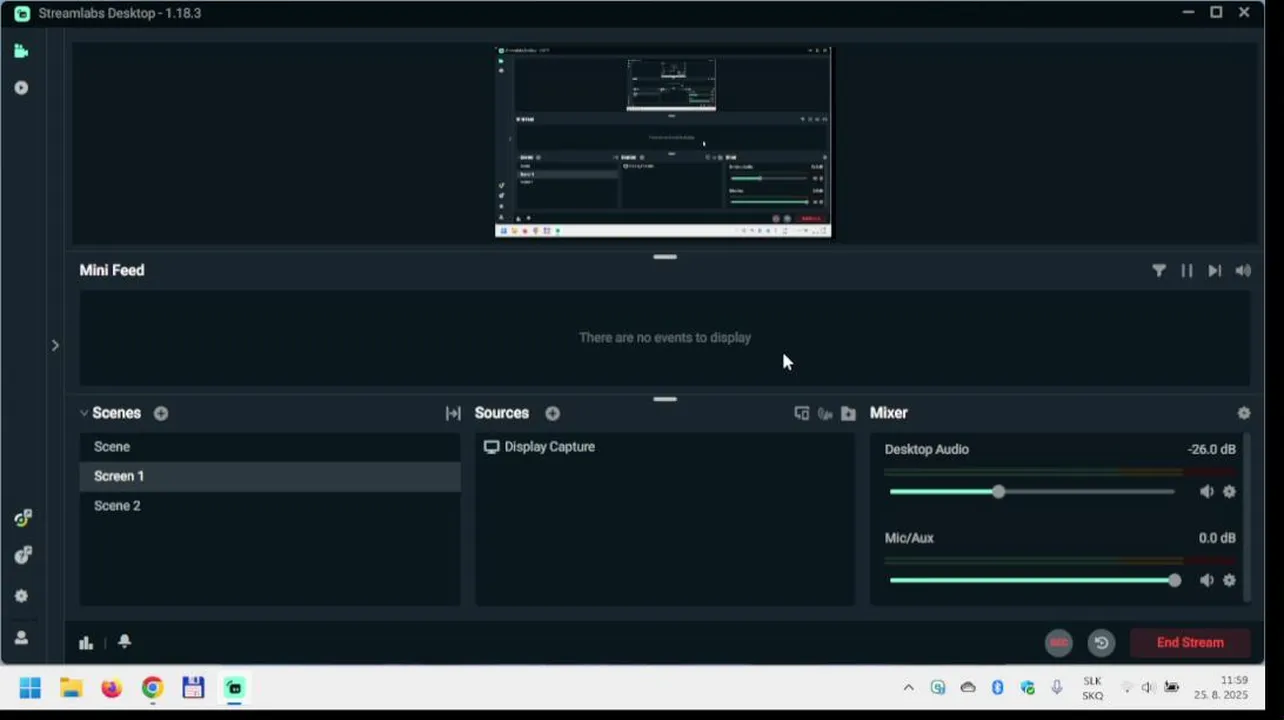Open Mic/Aux source settings gear
1284x720 pixels.
(1229, 580)
